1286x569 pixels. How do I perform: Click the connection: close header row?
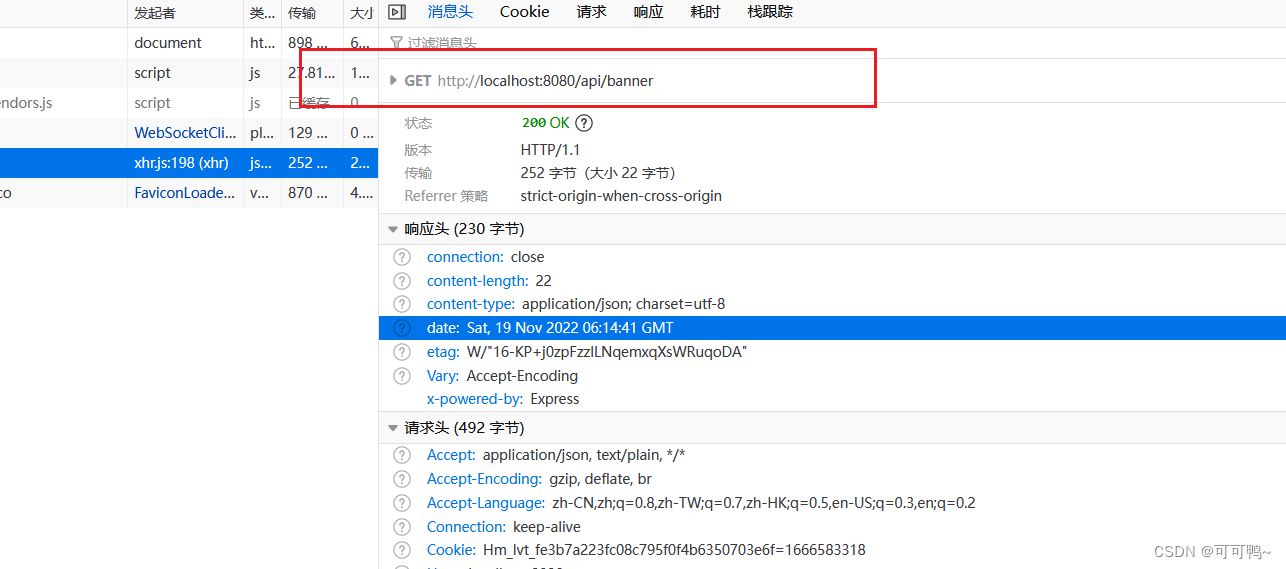tap(832, 257)
